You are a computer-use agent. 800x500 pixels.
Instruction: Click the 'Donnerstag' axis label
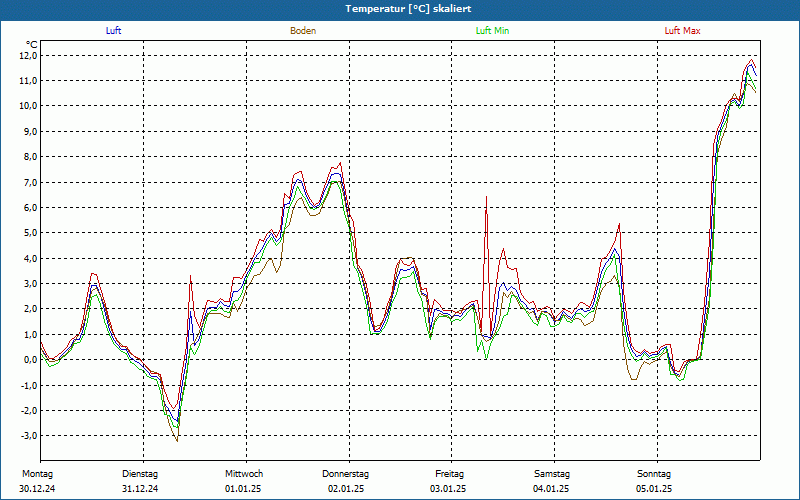(346, 473)
